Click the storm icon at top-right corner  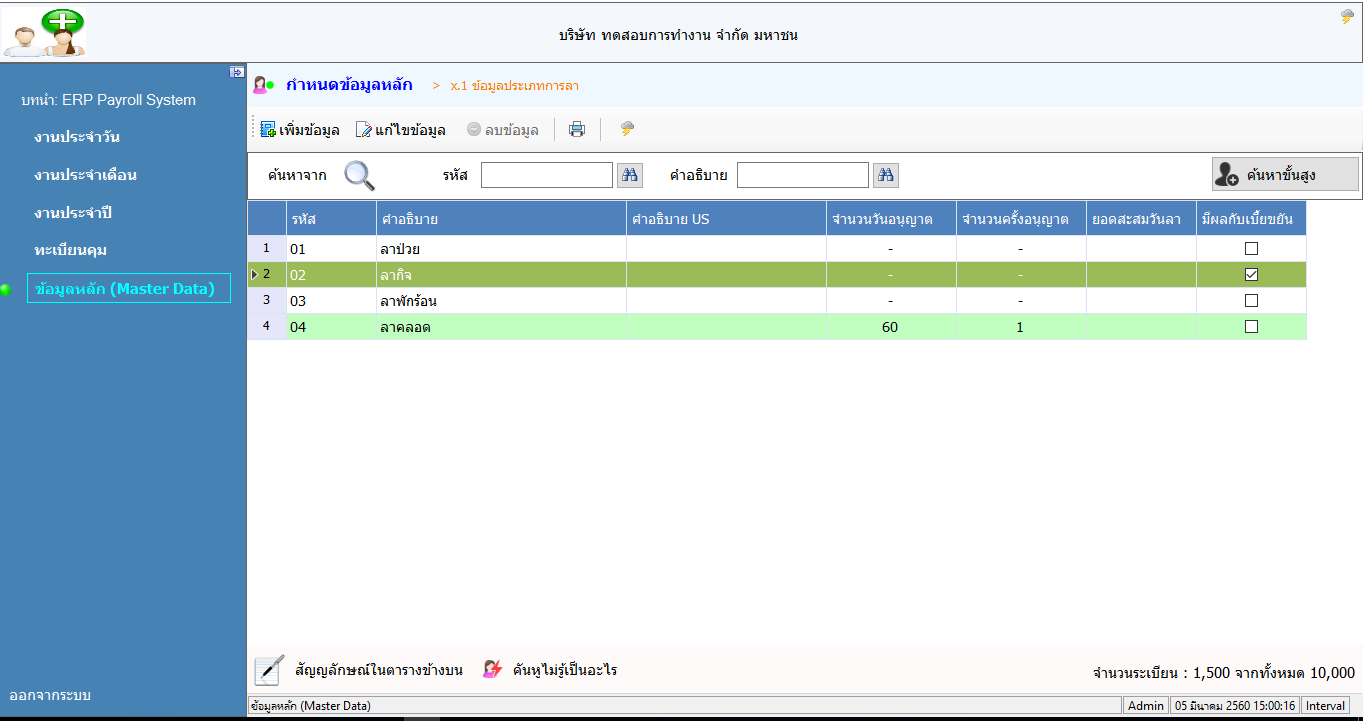1347,16
